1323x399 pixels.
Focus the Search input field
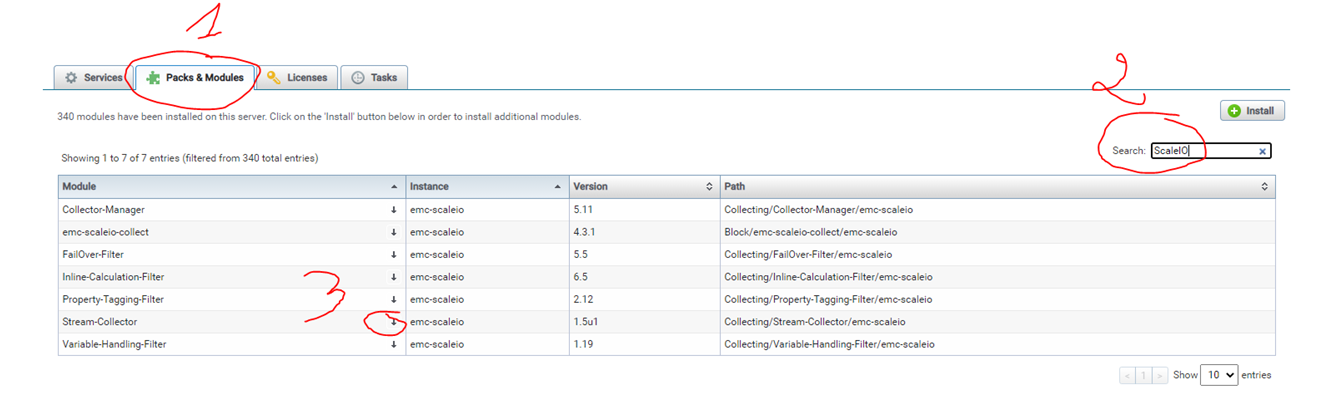[1211, 151]
